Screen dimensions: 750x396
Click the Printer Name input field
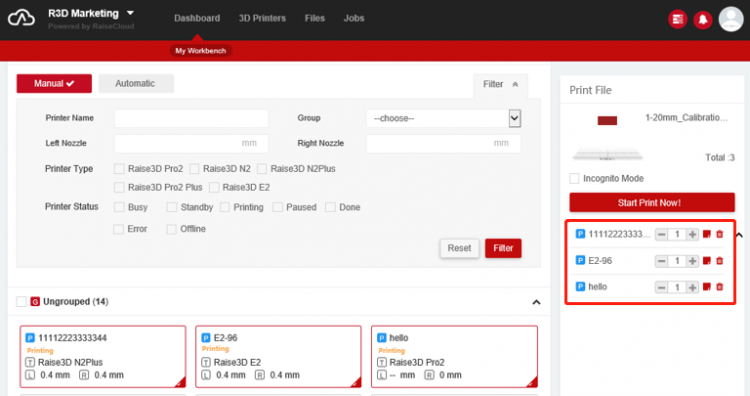coord(191,118)
